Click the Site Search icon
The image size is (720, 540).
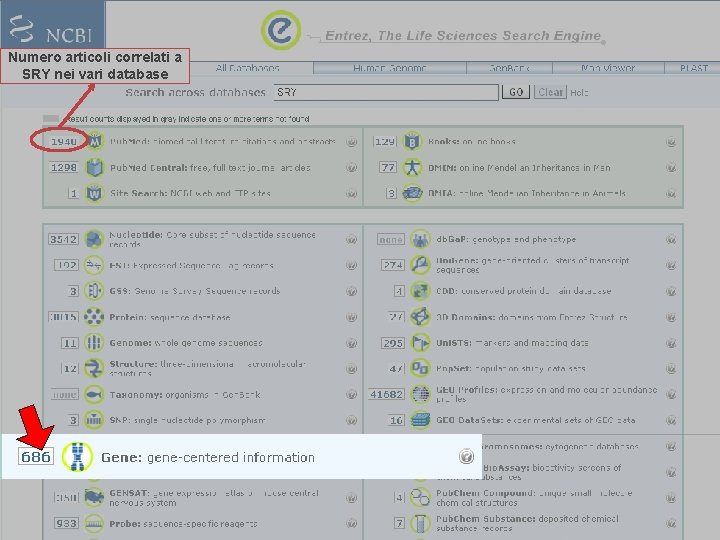click(95, 193)
